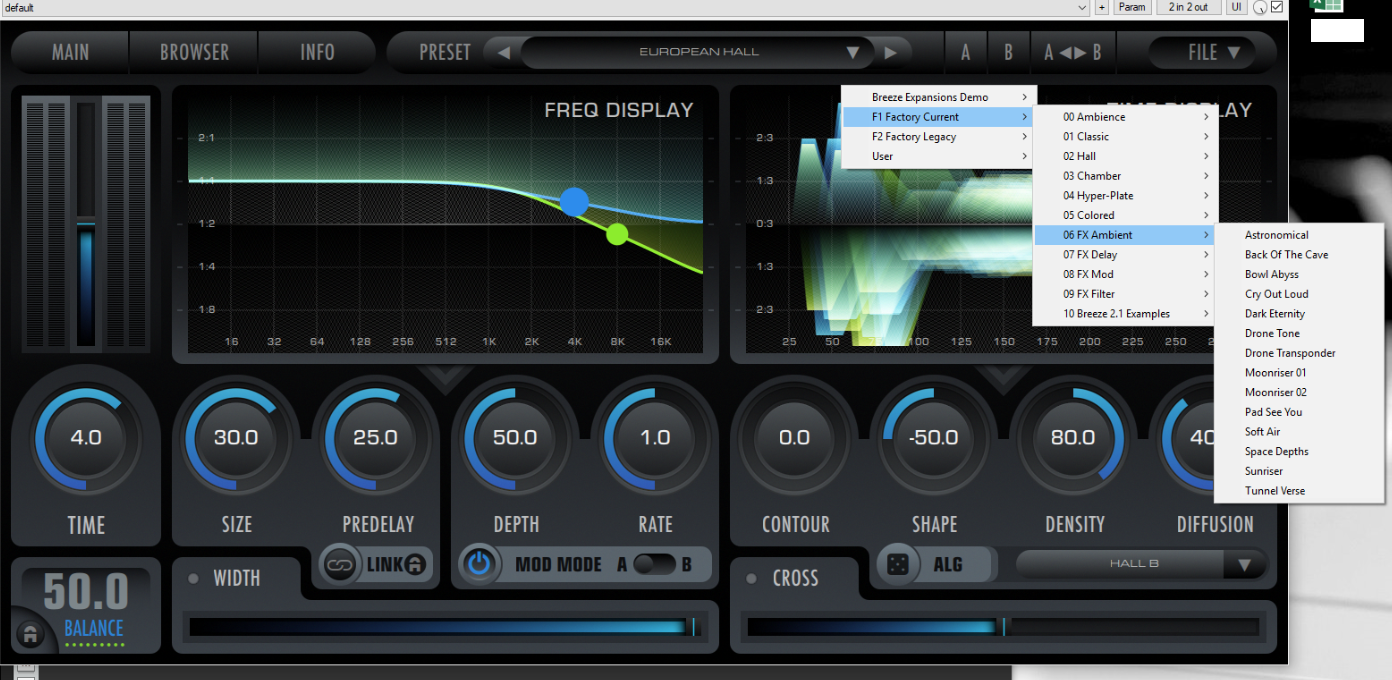Click the next preset right arrow
This screenshot has height=680, width=1392.
pyautogui.click(x=890, y=52)
